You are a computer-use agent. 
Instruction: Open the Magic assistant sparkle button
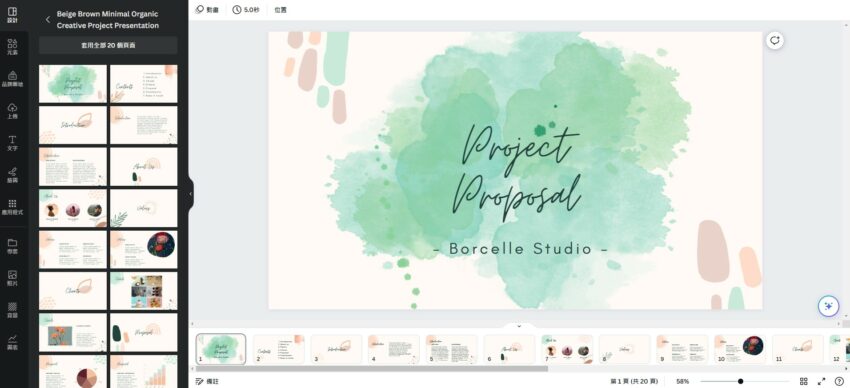[x=828, y=306]
